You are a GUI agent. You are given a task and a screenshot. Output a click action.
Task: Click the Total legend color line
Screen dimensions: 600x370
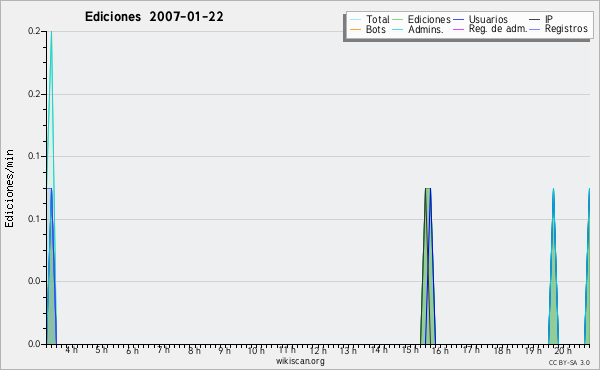click(355, 20)
